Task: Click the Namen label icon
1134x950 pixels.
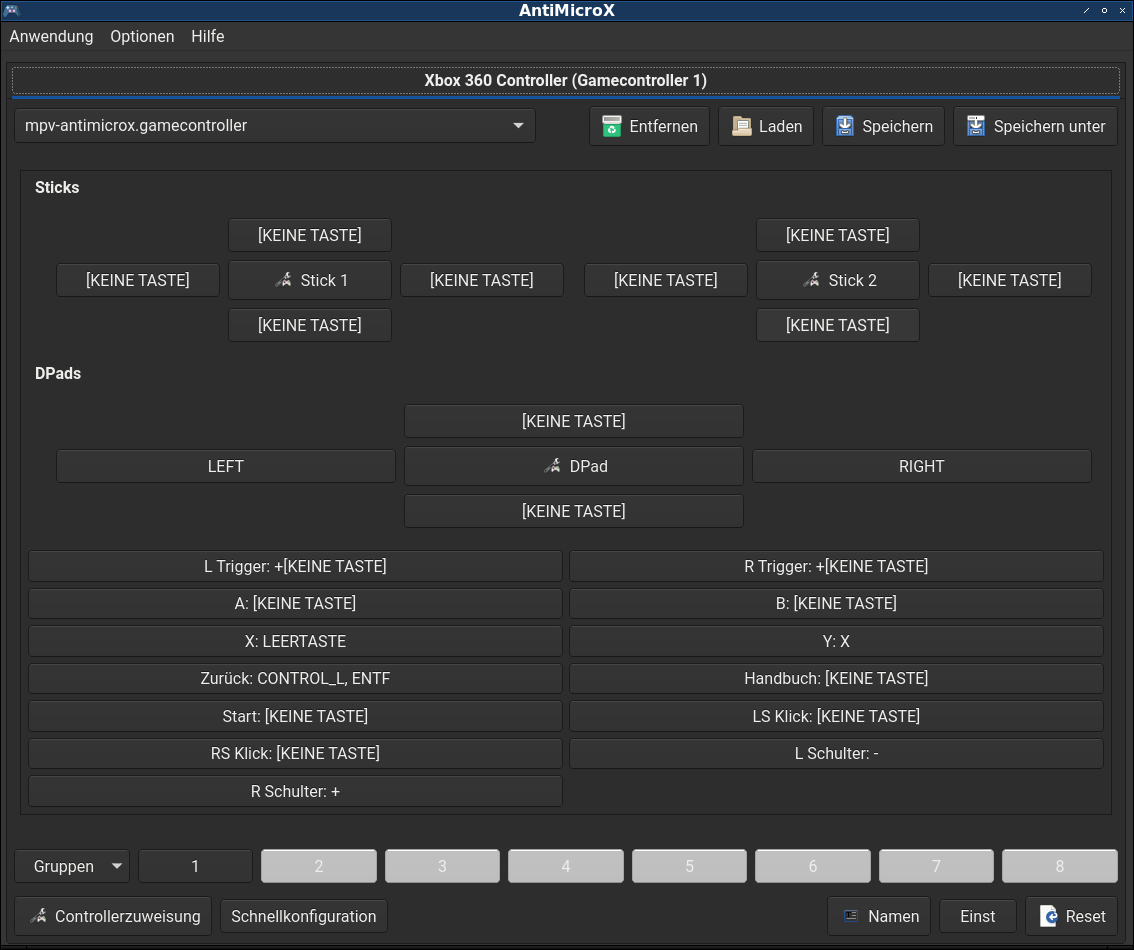Action: pyautogui.click(x=851, y=916)
